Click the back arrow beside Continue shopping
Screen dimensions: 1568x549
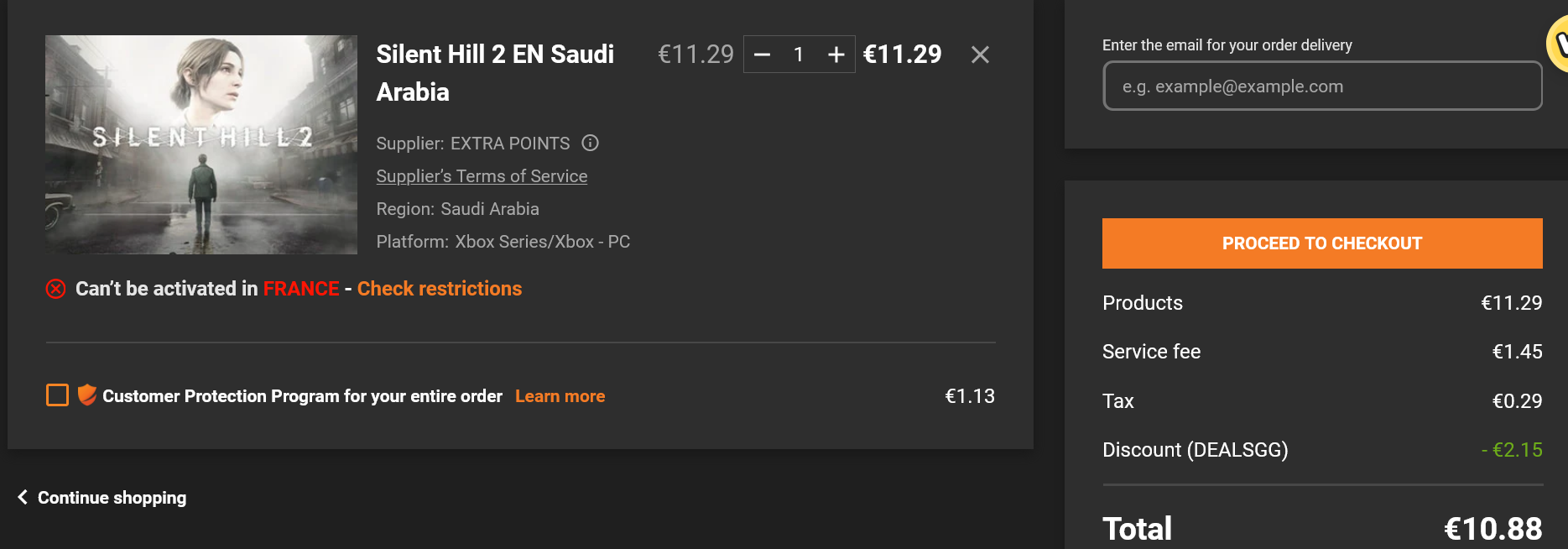(x=23, y=497)
